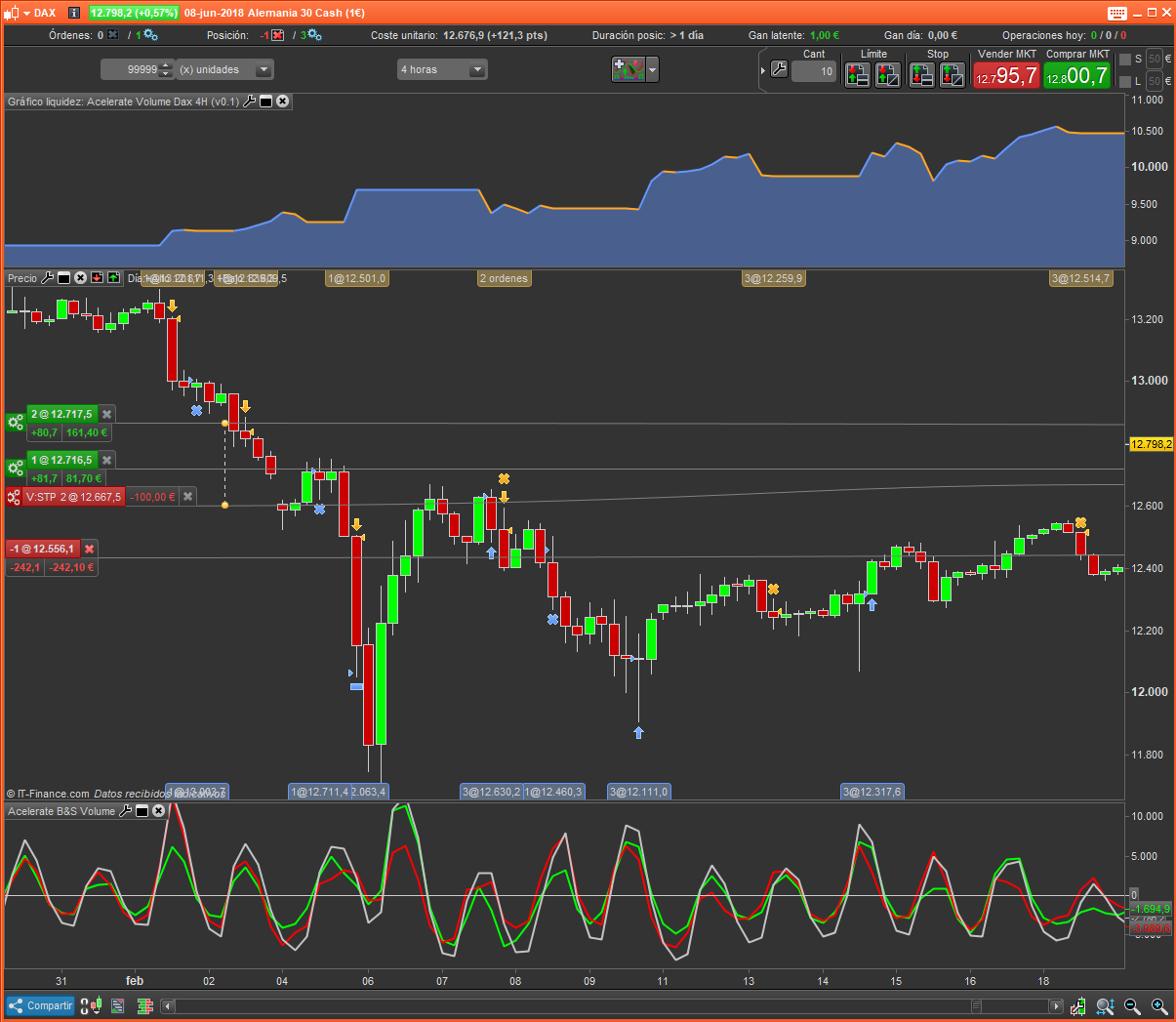
Task: Collapse the trading panel arrow
Action: click(763, 70)
